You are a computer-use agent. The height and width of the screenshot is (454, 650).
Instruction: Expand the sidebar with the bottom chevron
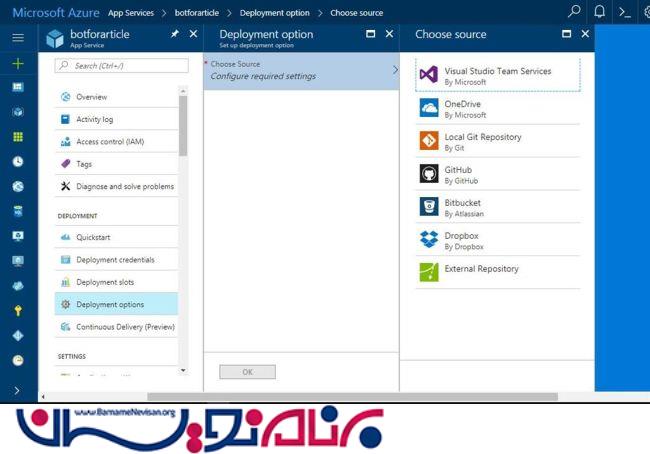pos(17,391)
